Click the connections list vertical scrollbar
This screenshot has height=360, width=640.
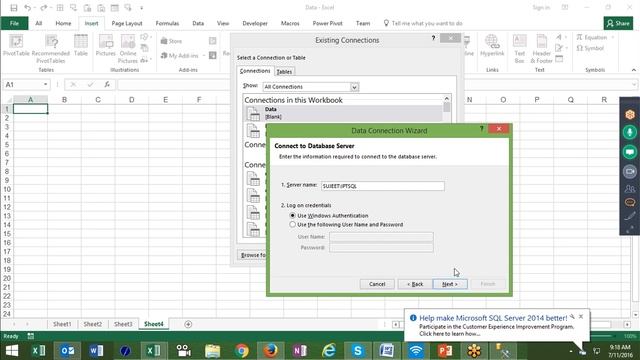click(x=447, y=108)
